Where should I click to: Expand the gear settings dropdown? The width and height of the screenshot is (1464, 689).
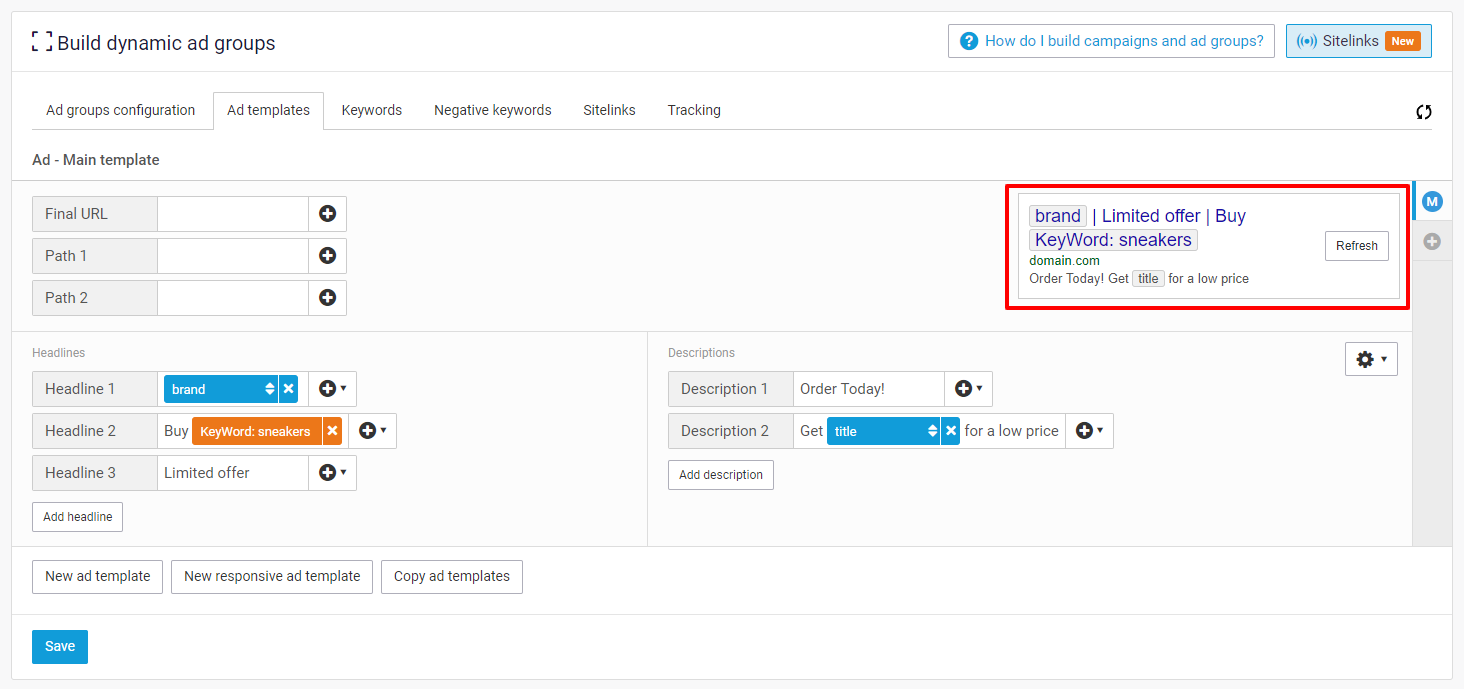(1370, 359)
